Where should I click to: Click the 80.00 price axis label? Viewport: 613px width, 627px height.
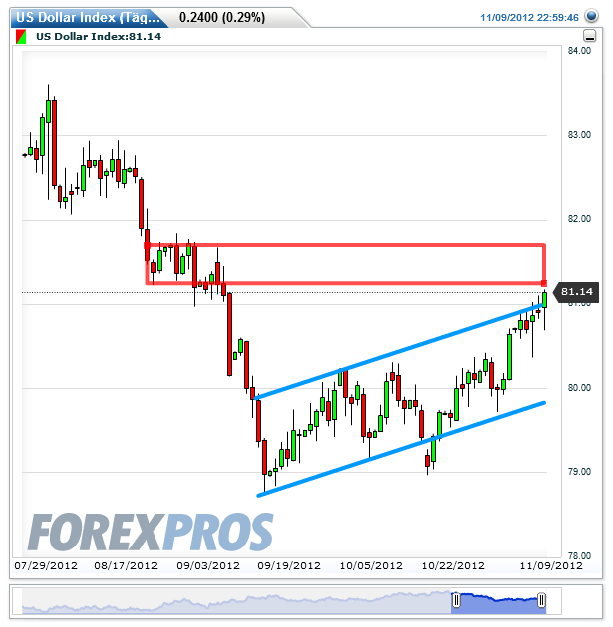(x=579, y=387)
